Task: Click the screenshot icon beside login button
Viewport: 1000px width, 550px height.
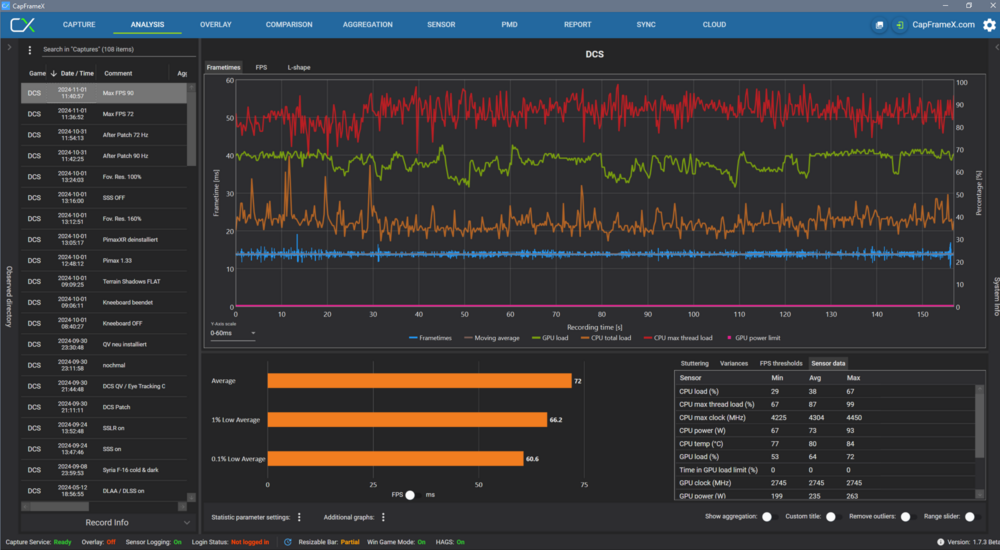Action: (x=879, y=24)
